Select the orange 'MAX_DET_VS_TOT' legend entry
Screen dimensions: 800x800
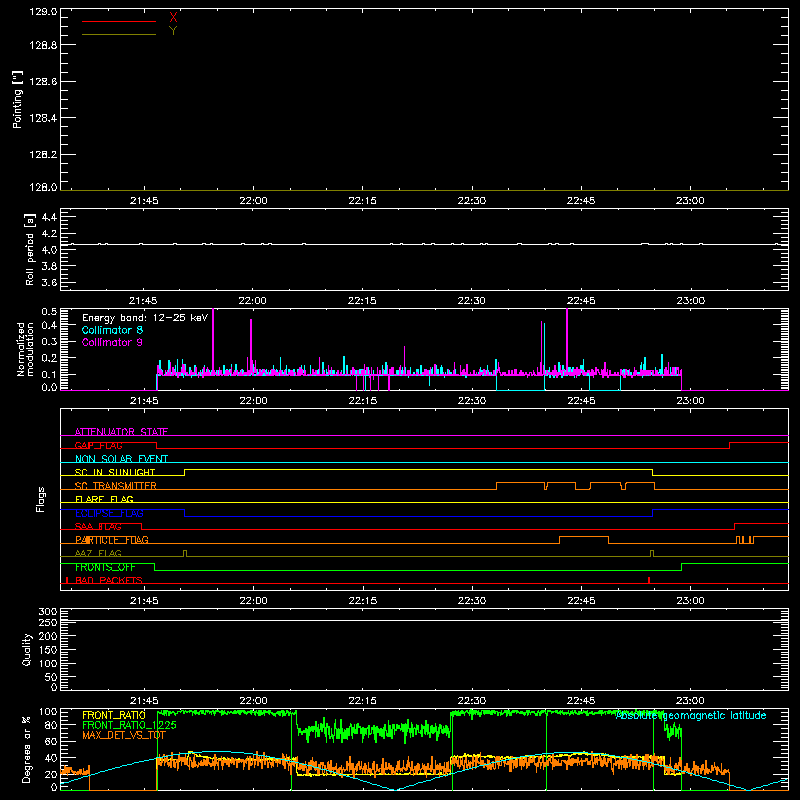coord(124,735)
